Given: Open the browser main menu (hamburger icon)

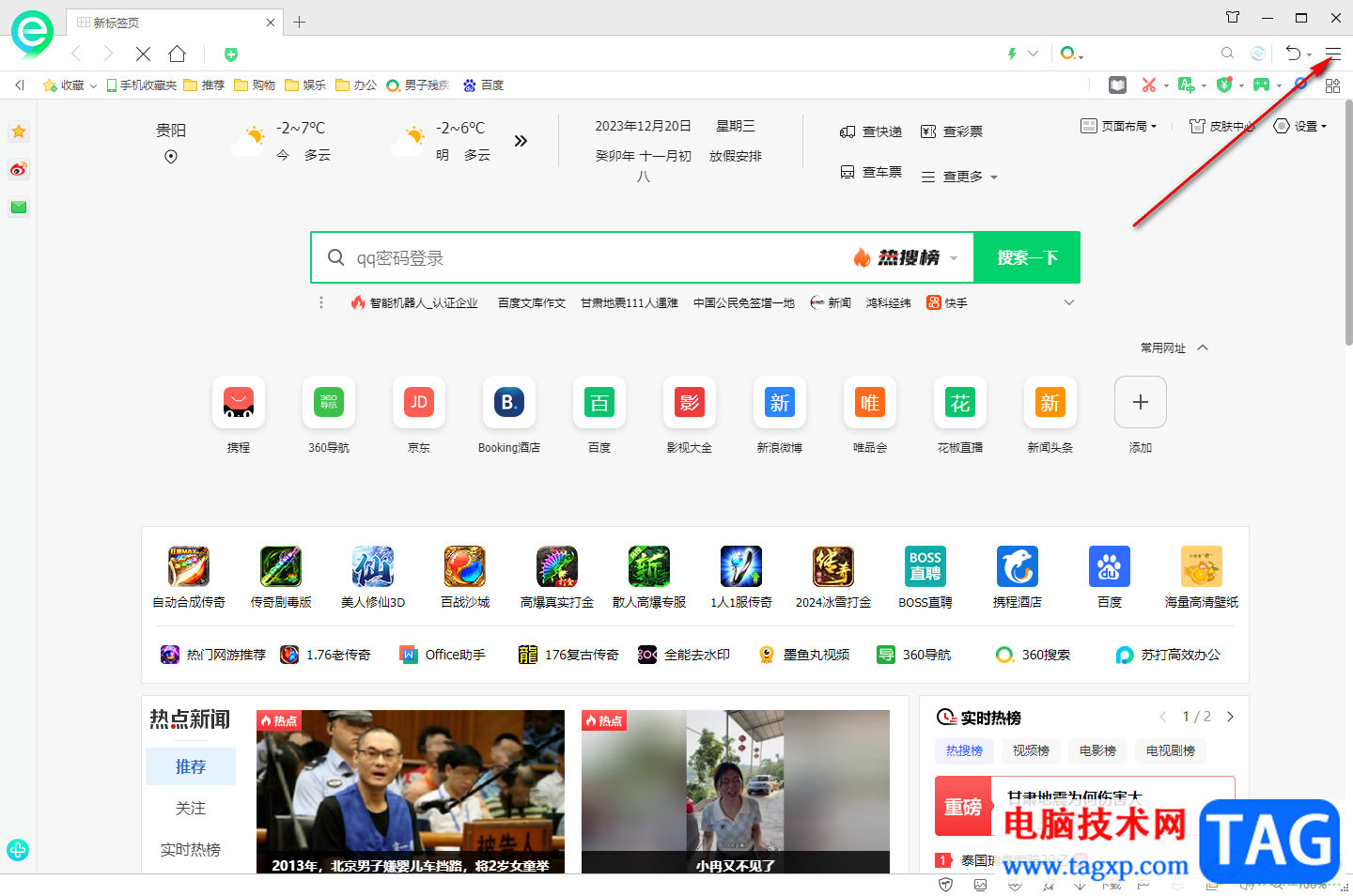Looking at the screenshot, I should [x=1331, y=54].
